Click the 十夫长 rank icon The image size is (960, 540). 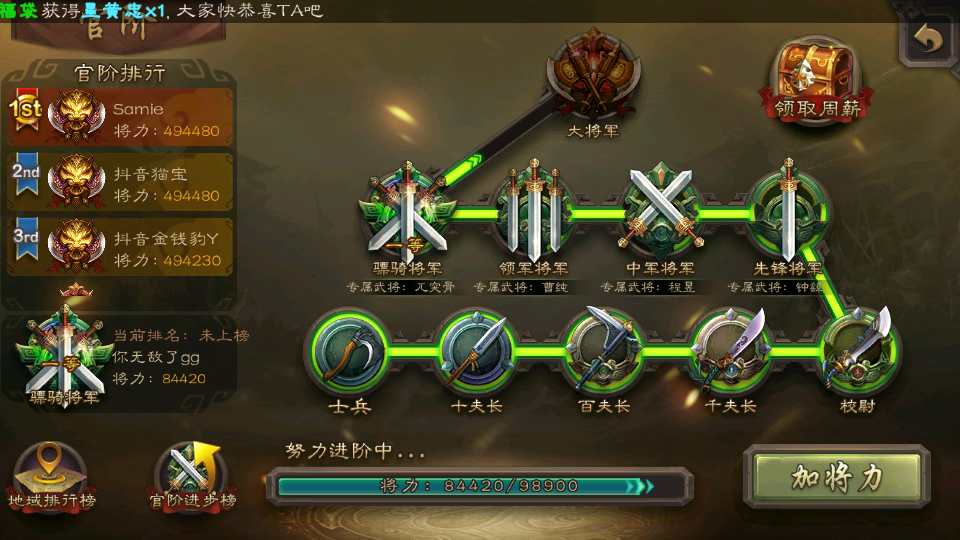click(477, 351)
